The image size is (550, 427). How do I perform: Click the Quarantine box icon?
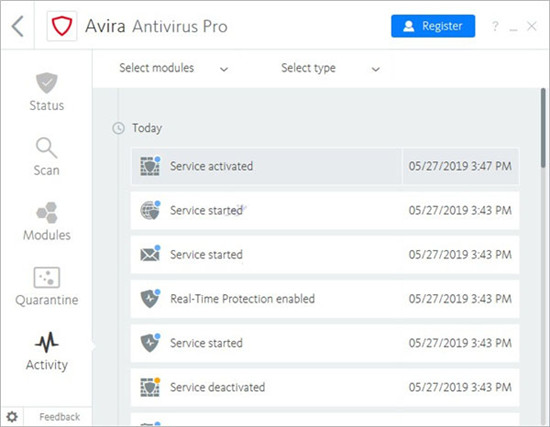[47, 277]
